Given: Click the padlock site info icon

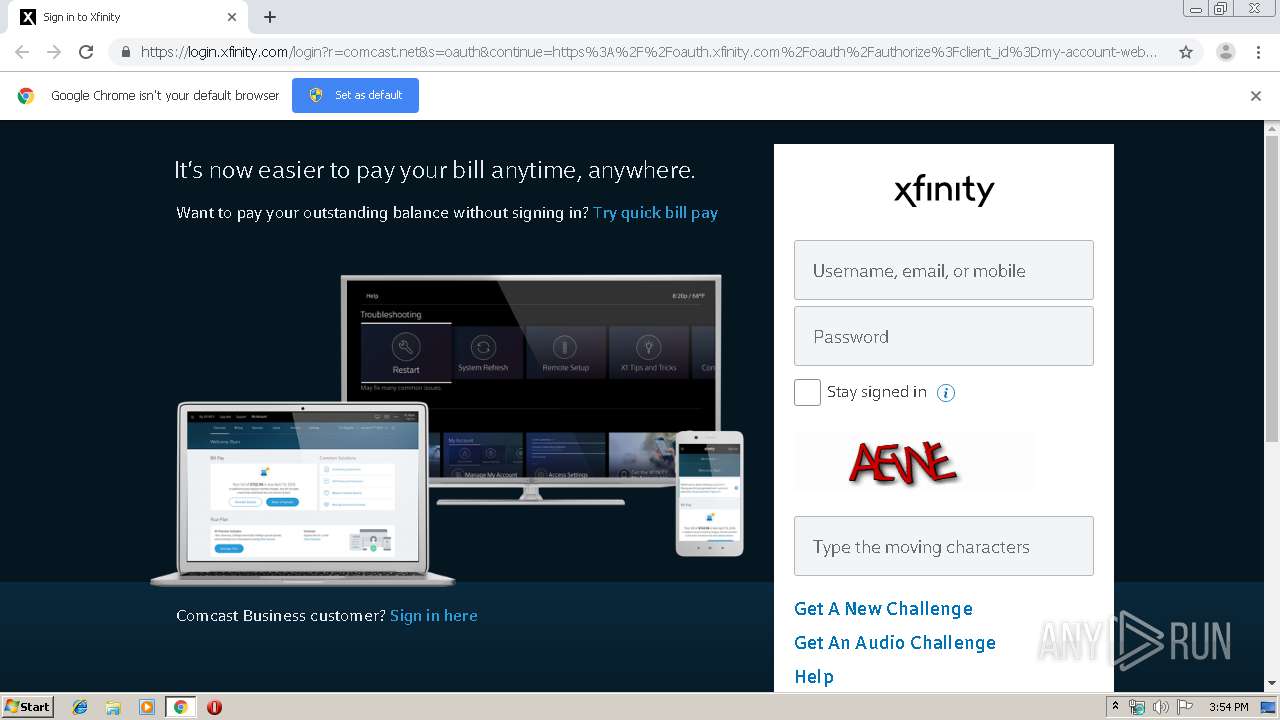Looking at the screenshot, I should pyautogui.click(x=125, y=52).
